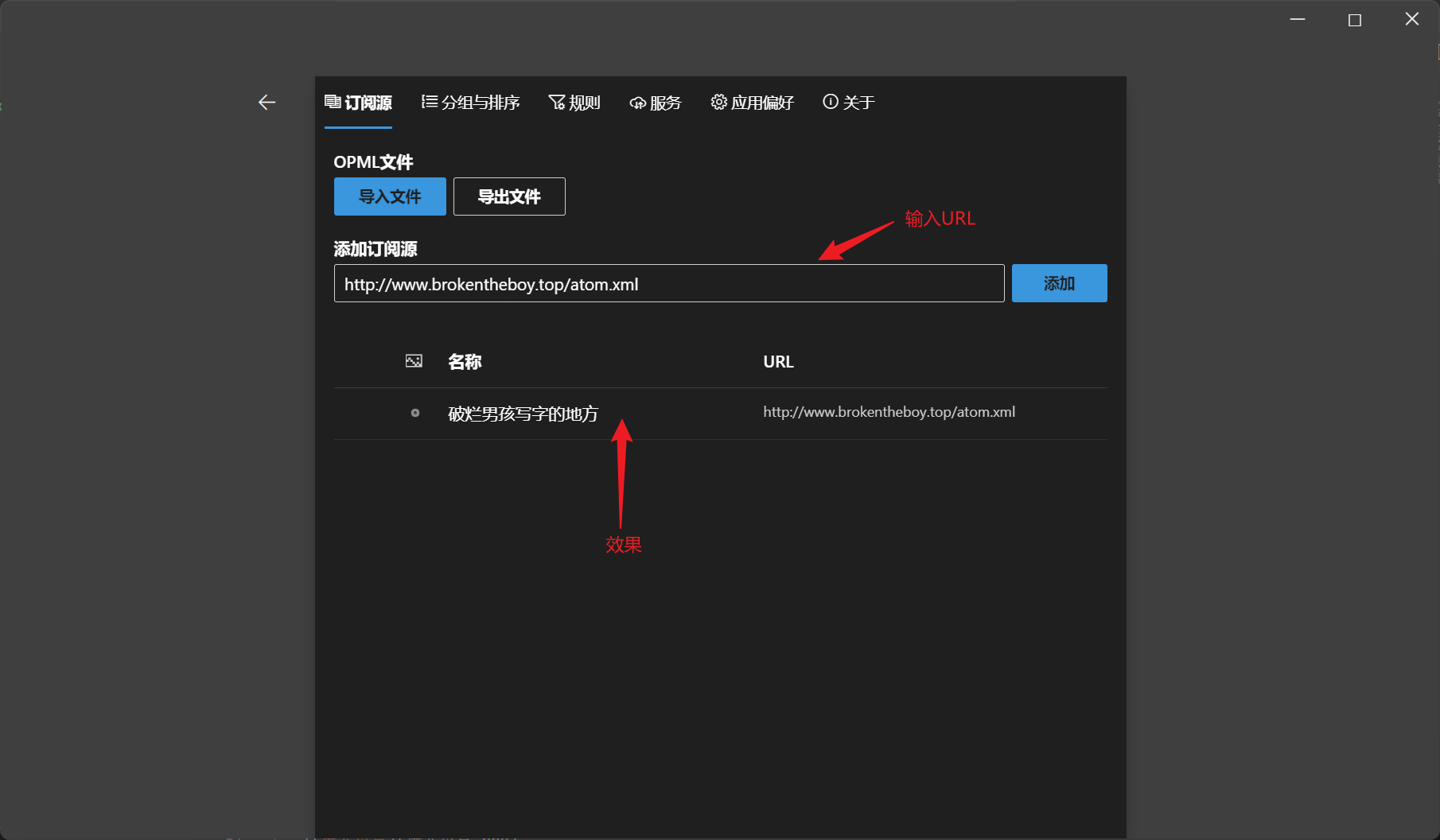This screenshot has width=1440, height=840.
Task: Click the 名称 column header
Action: pyautogui.click(x=465, y=362)
